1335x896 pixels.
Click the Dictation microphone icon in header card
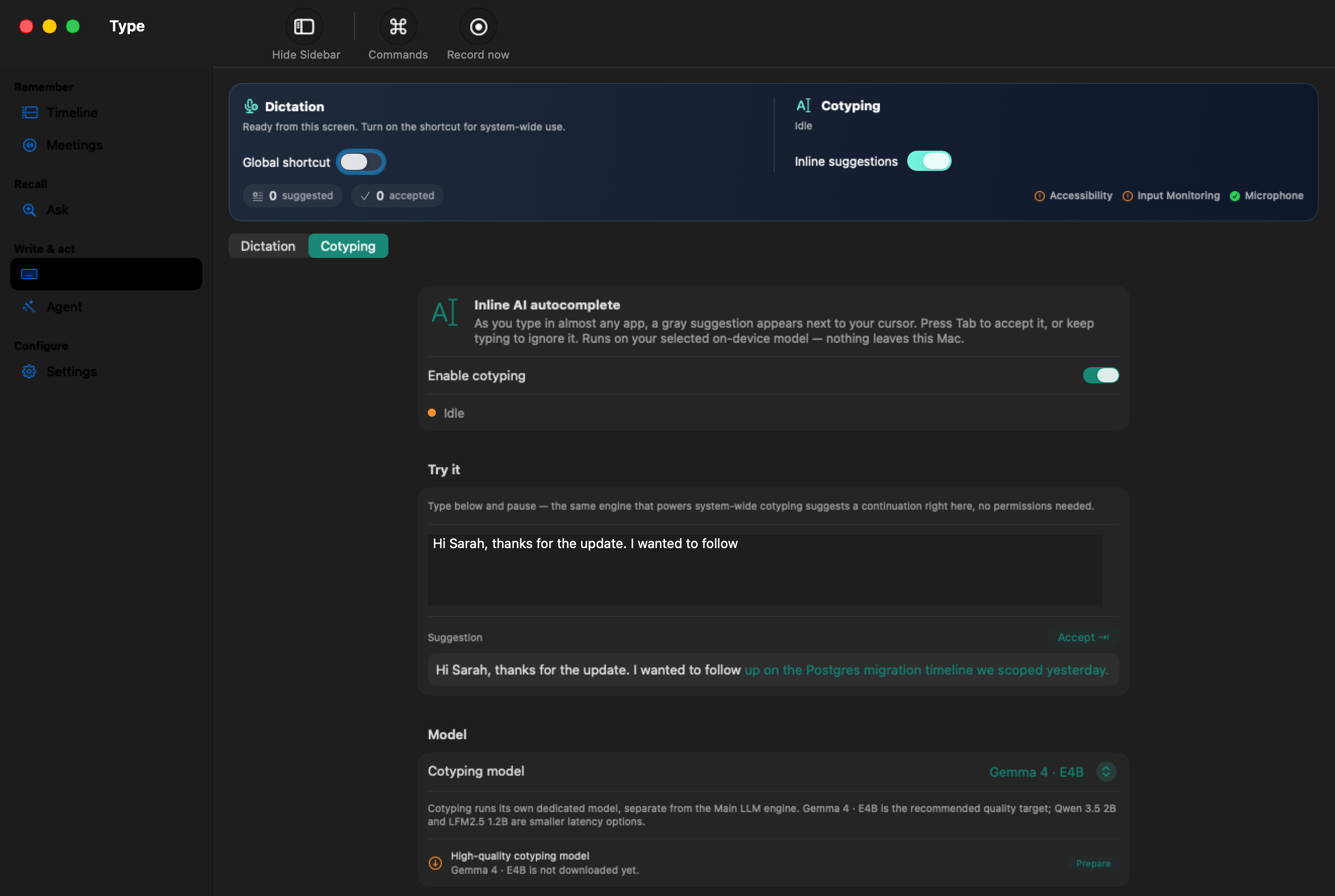251,106
